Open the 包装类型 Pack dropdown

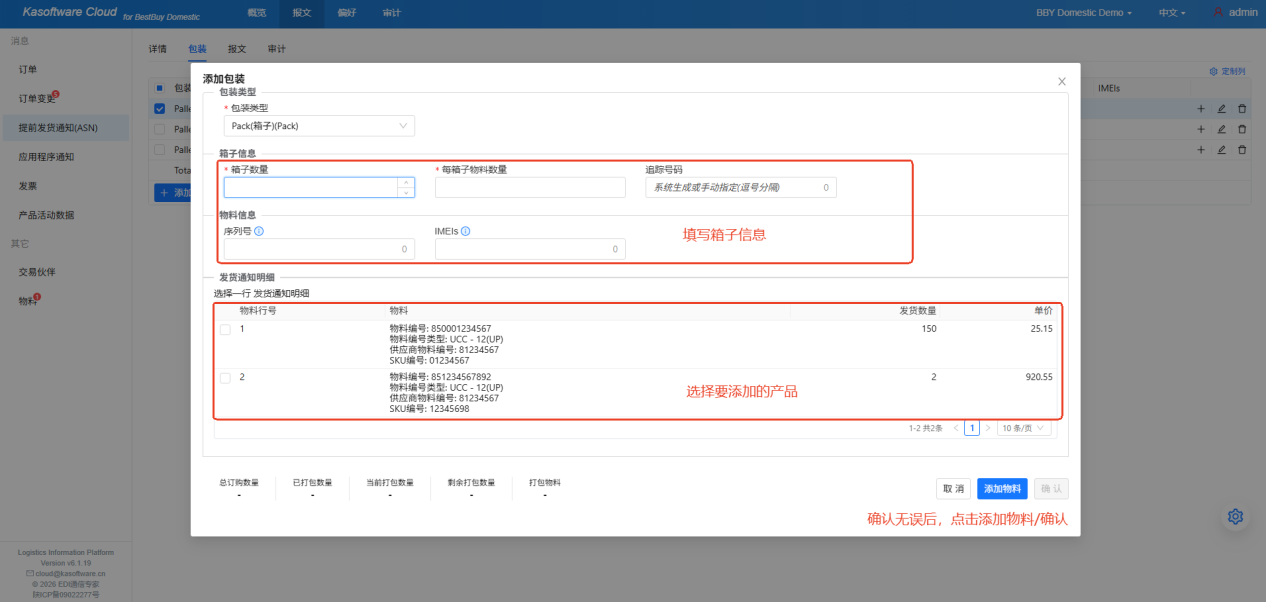pos(319,126)
